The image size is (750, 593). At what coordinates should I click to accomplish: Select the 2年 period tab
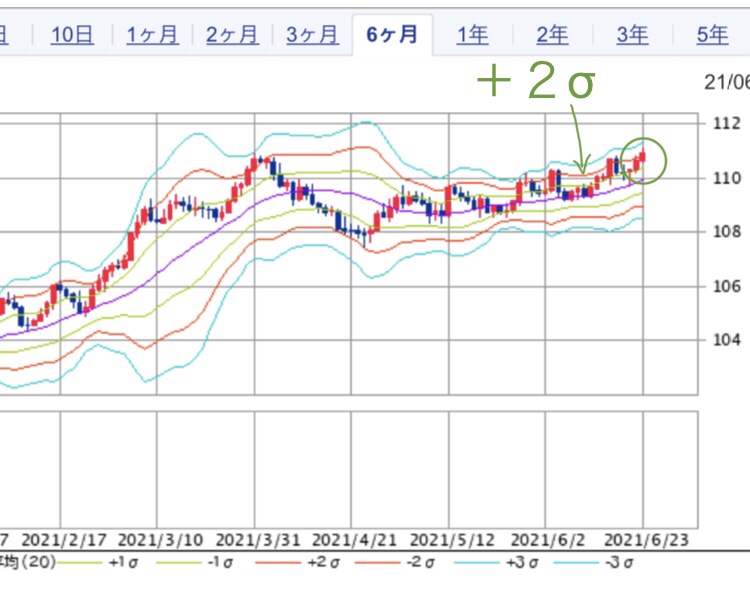[x=552, y=35]
